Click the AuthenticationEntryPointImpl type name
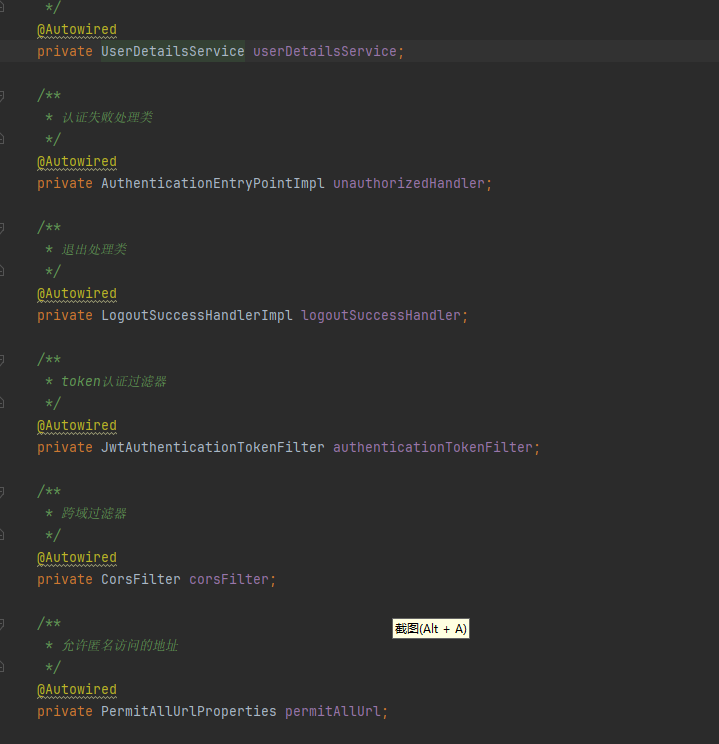Screen dimensions: 719x744 (x=213, y=183)
